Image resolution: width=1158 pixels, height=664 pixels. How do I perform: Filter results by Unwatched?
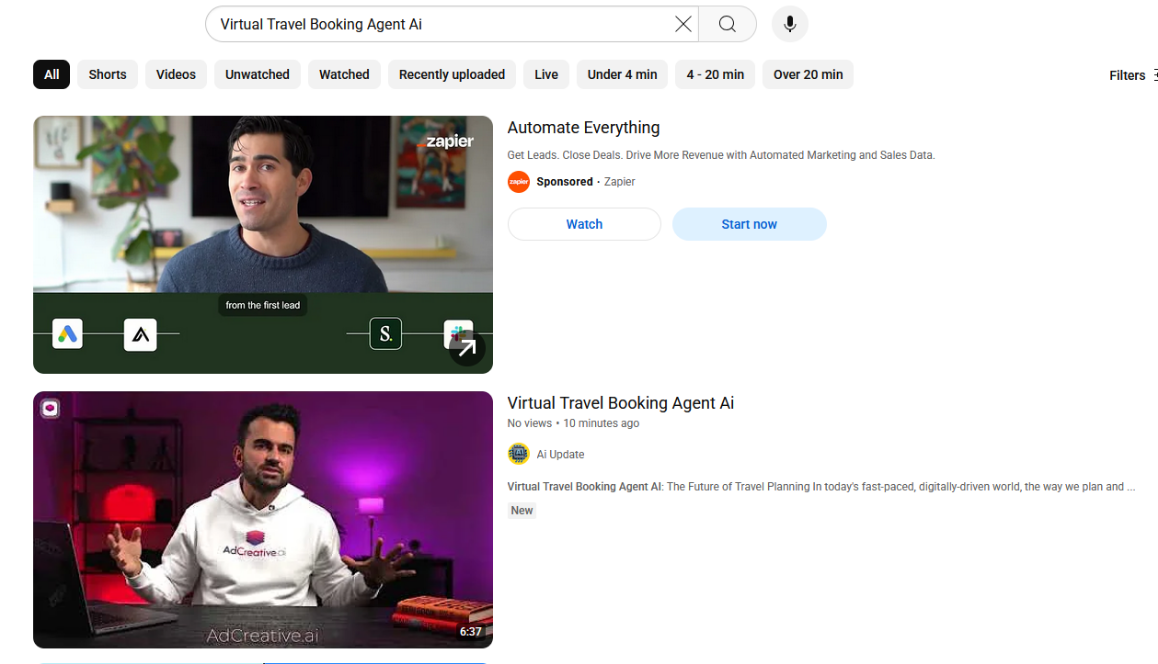pos(257,75)
